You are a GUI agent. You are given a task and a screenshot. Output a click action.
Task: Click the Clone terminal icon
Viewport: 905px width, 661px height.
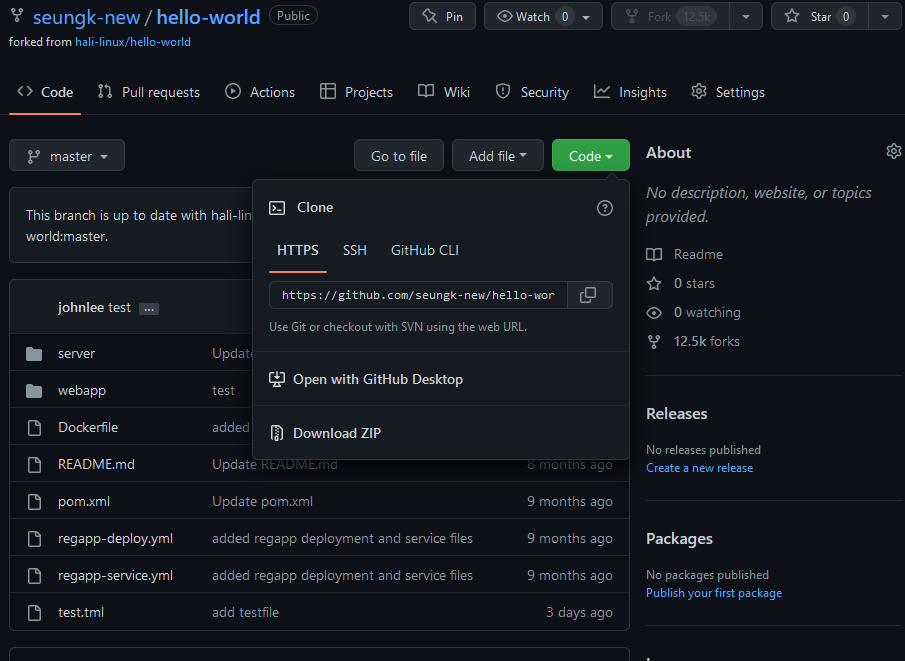(x=277, y=208)
